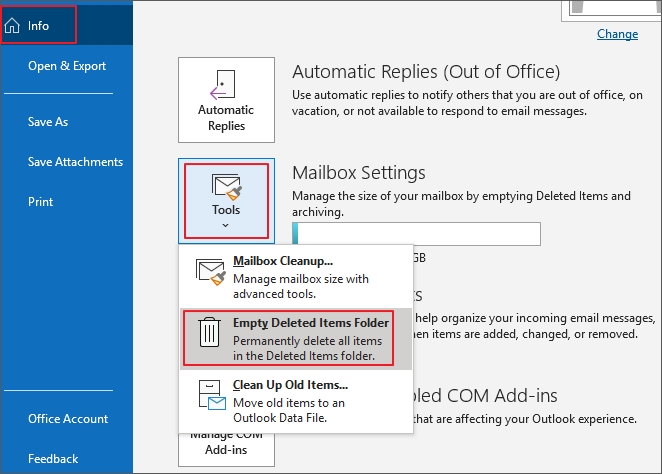The height and width of the screenshot is (474, 662).
Task: Click 'help organize your incoming email messages' text
Action: 535,318
